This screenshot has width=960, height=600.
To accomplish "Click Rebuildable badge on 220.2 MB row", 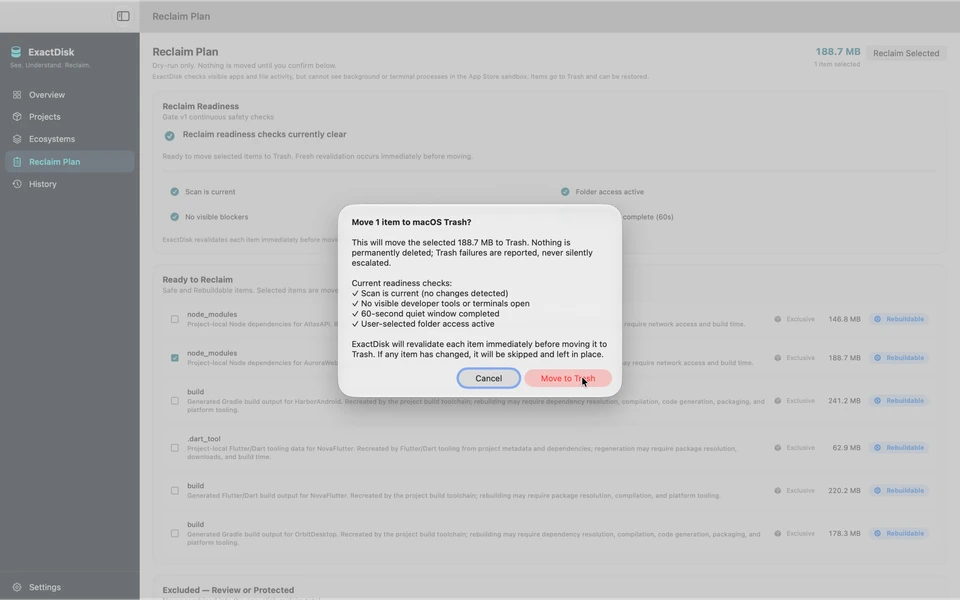I will pyautogui.click(x=899, y=490).
